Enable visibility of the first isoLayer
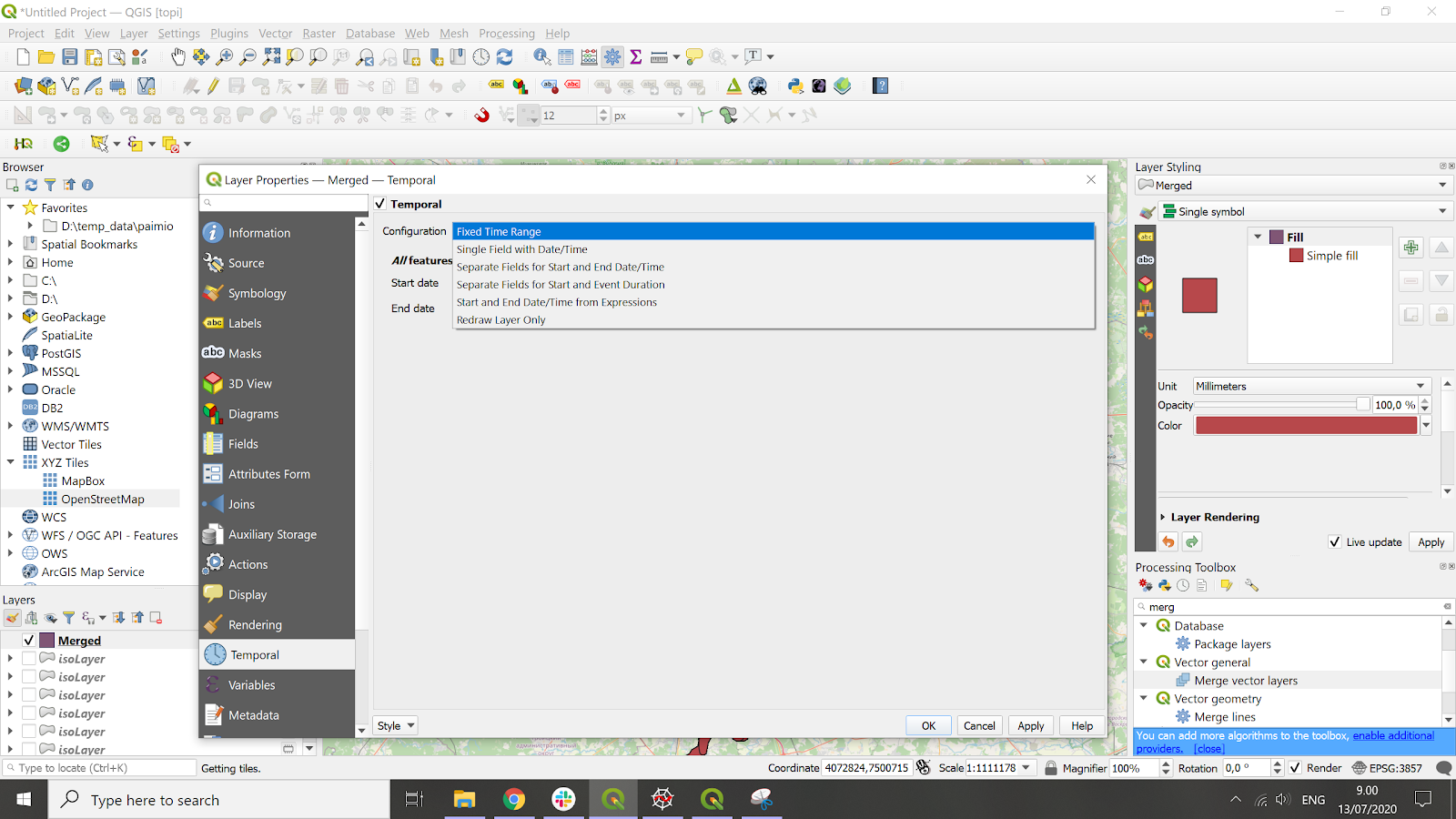Screen dimensions: 1456x819 coord(29,659)
